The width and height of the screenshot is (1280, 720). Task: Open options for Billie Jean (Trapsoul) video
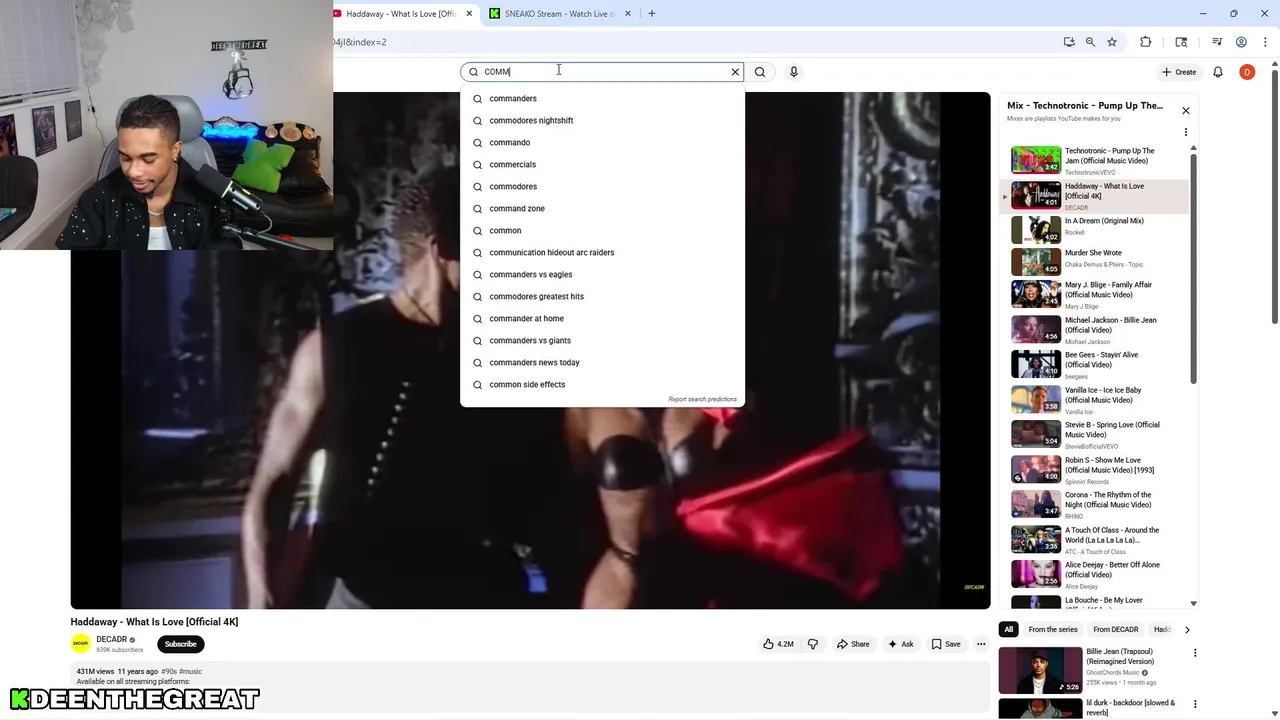(1195, 653)
